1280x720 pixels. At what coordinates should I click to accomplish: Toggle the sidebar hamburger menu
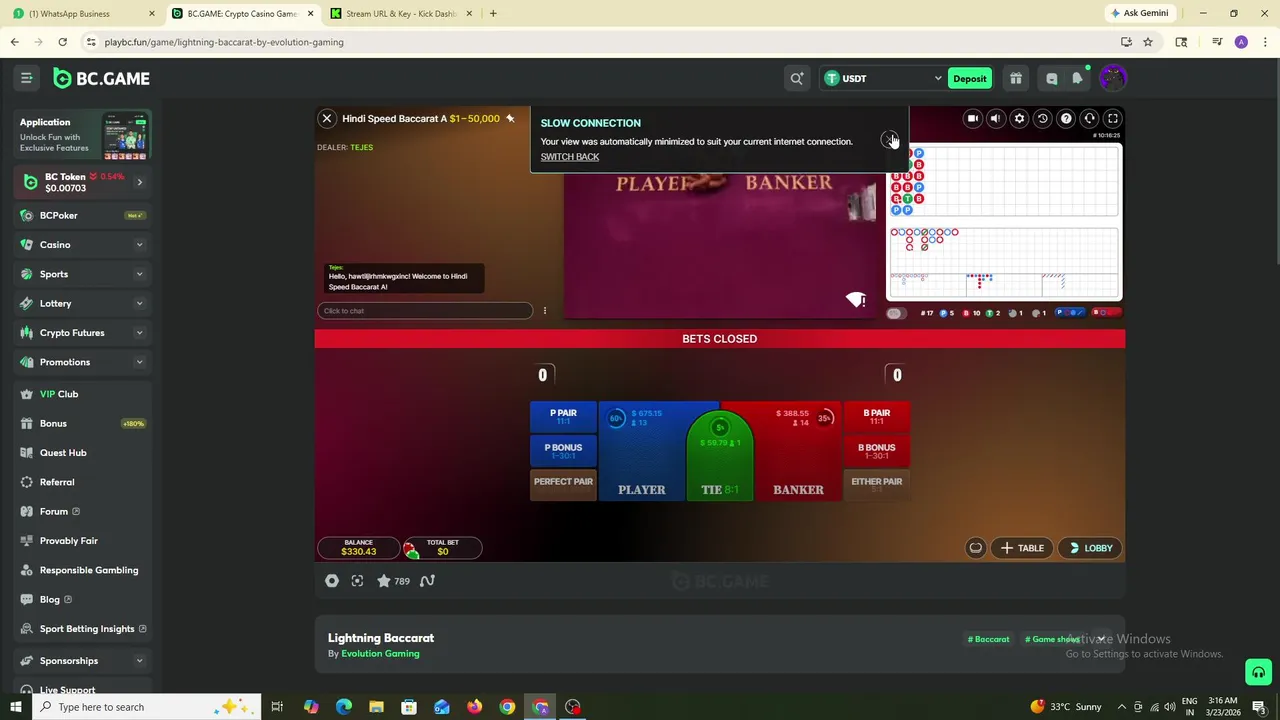tap(27, 78)
